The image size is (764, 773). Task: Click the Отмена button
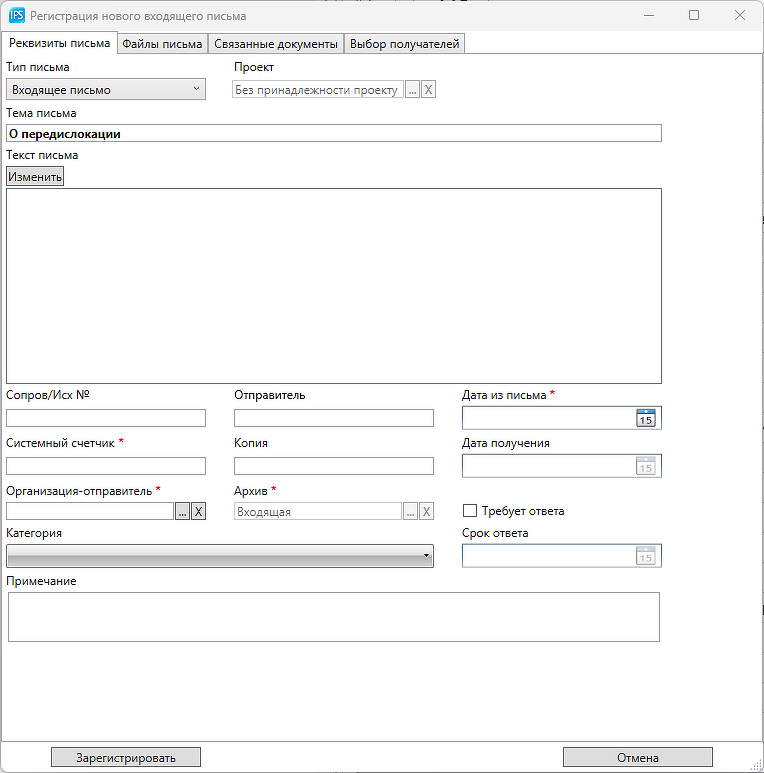pyautogui.click(x=637, y=757)
